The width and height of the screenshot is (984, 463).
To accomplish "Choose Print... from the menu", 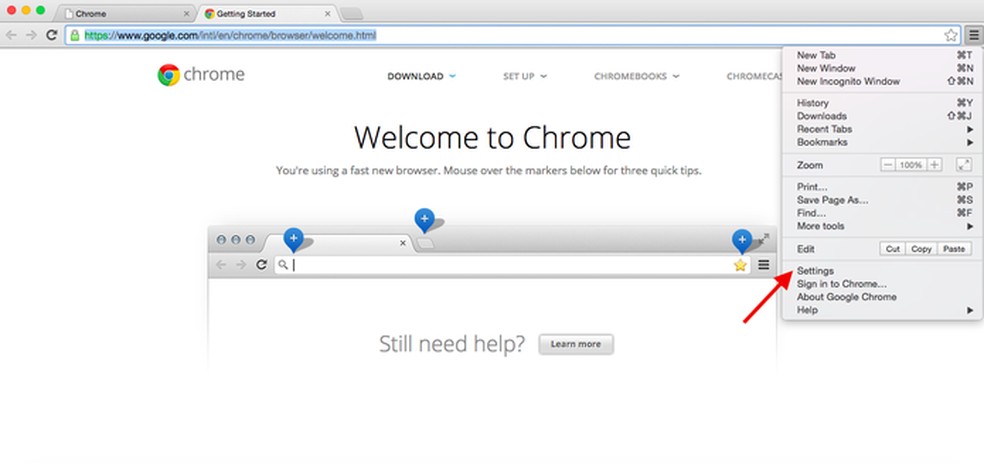I will pos(882,187).
